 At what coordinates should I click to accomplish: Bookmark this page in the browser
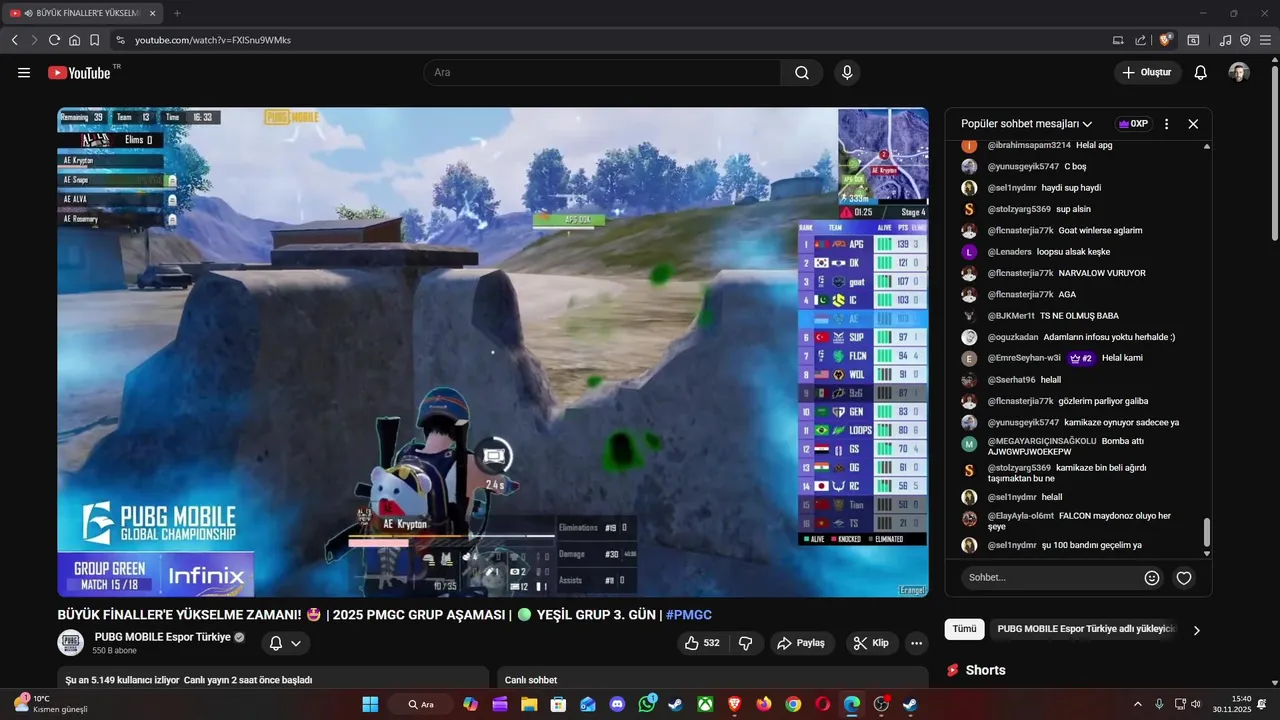[94, 40]
